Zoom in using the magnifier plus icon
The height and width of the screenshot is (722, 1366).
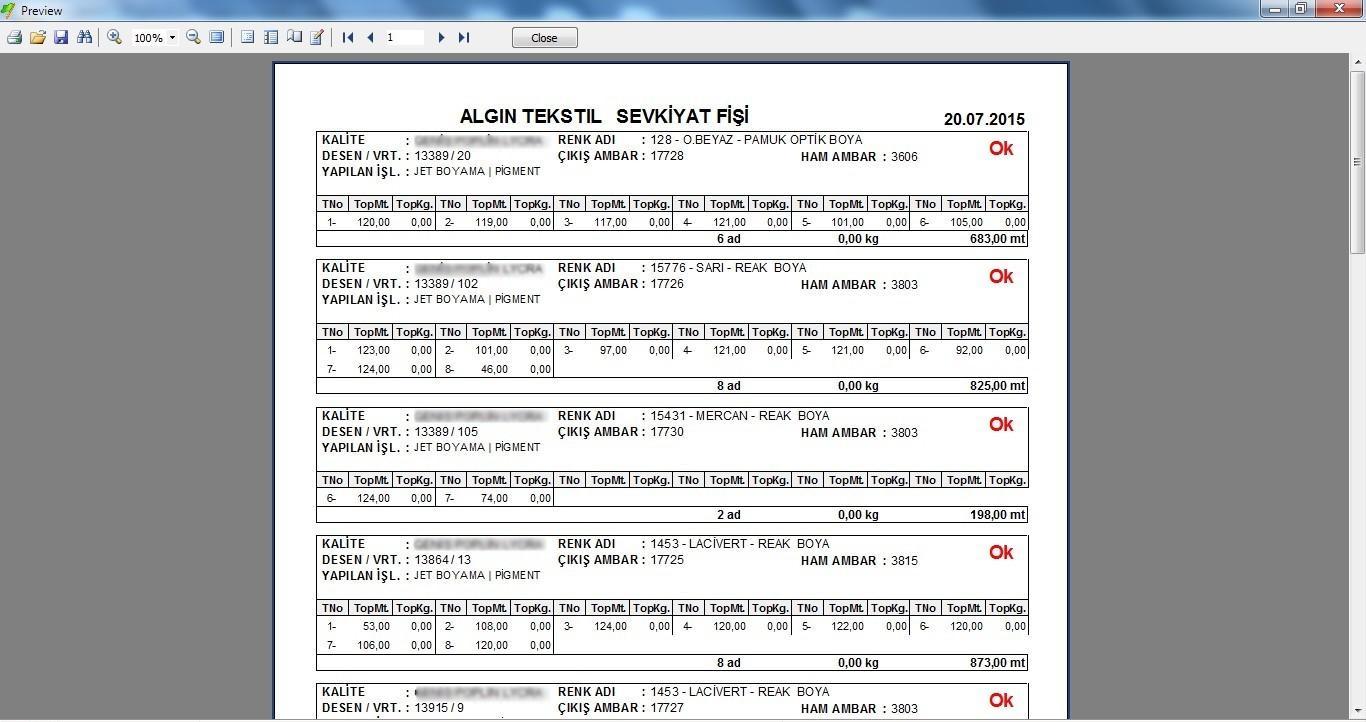[115, 37]
